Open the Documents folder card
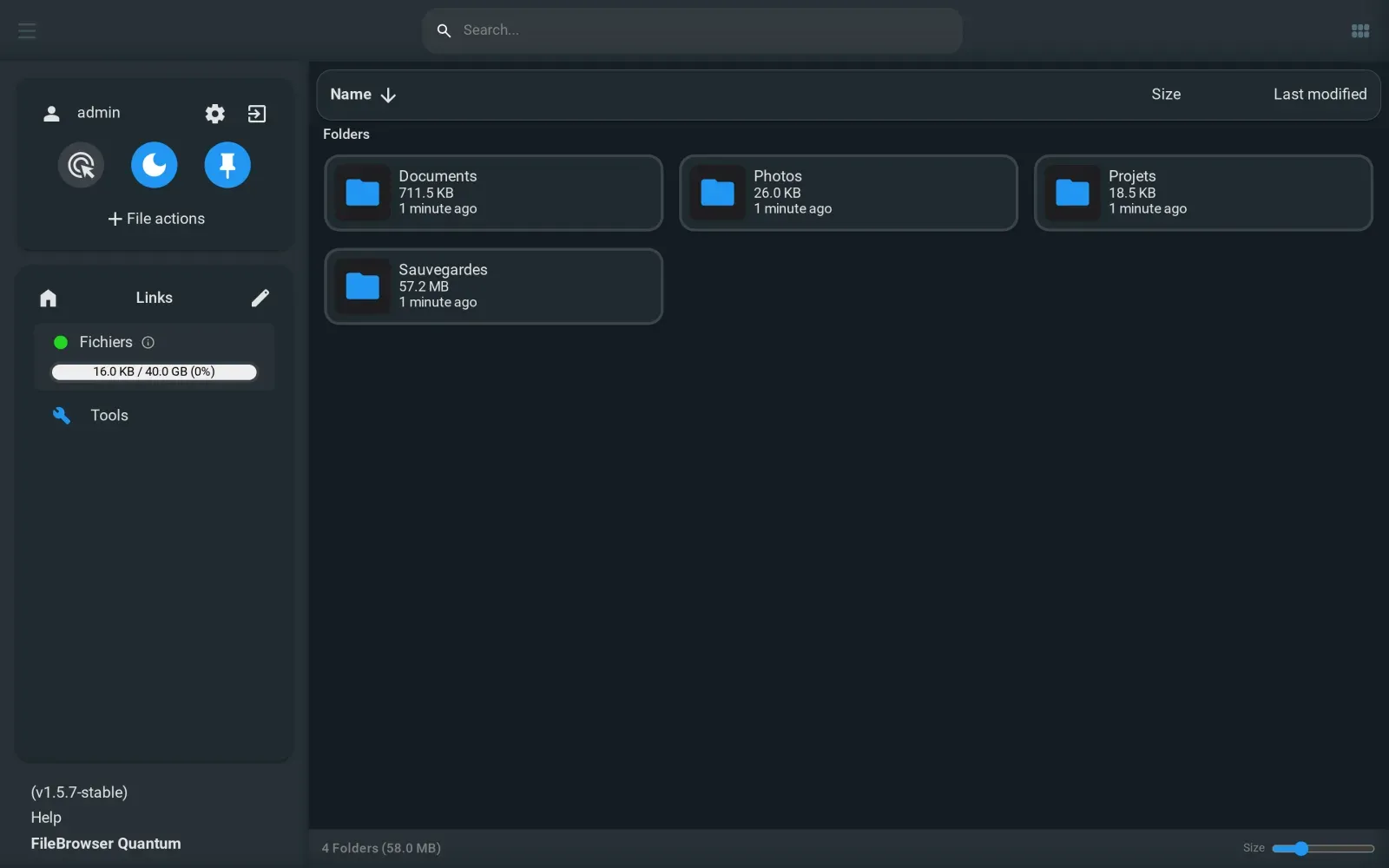The image size is (1389, 868). (x=493, y=193)
